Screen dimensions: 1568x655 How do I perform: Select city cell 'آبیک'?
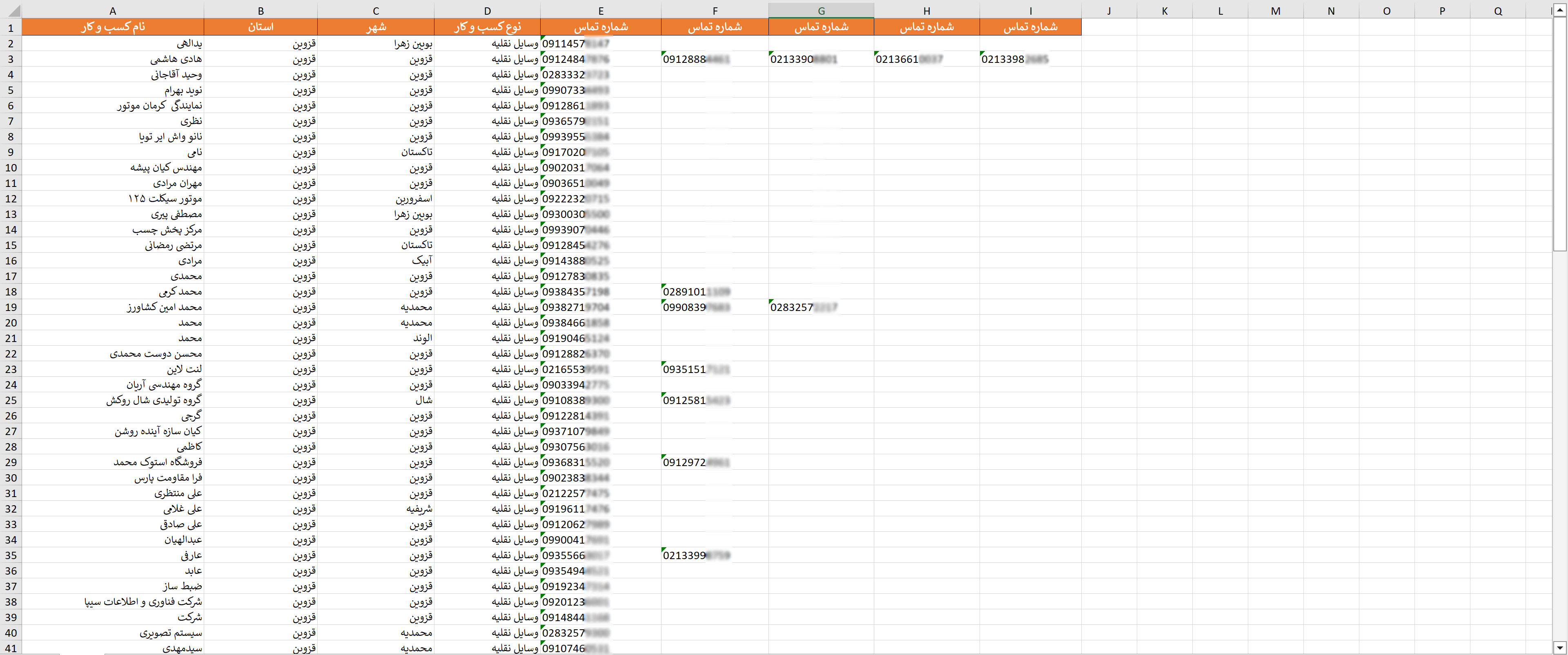[x=376, y=260]
